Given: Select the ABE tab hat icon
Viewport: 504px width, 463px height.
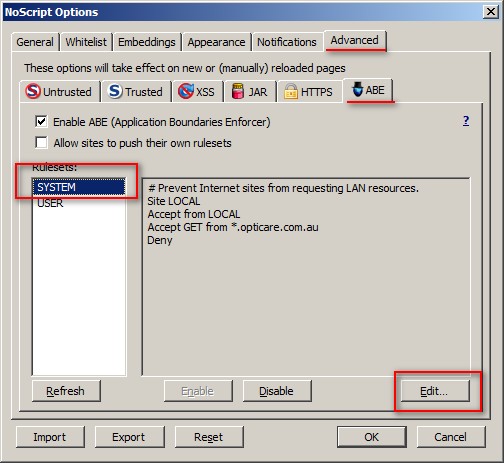Looking at the screenshot, I should (357, 89).
